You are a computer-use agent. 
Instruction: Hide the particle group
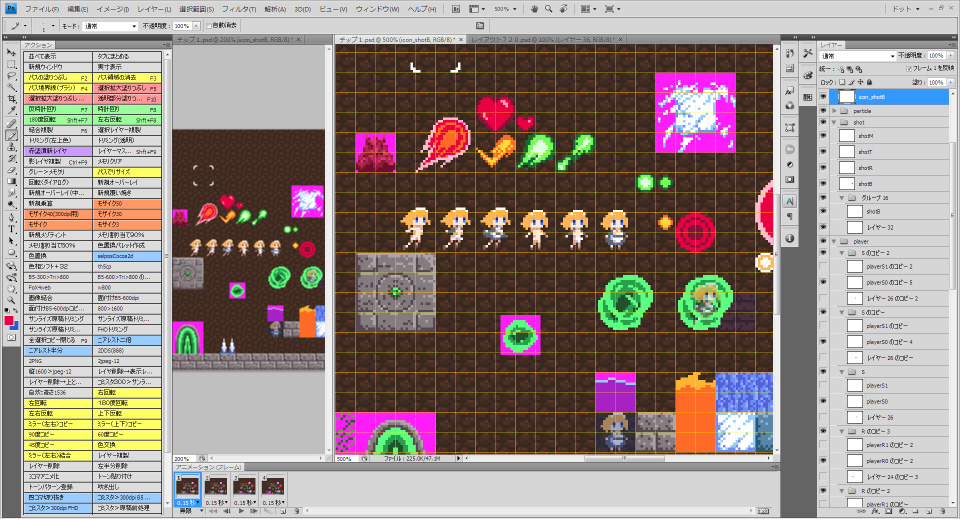(823, 111)
